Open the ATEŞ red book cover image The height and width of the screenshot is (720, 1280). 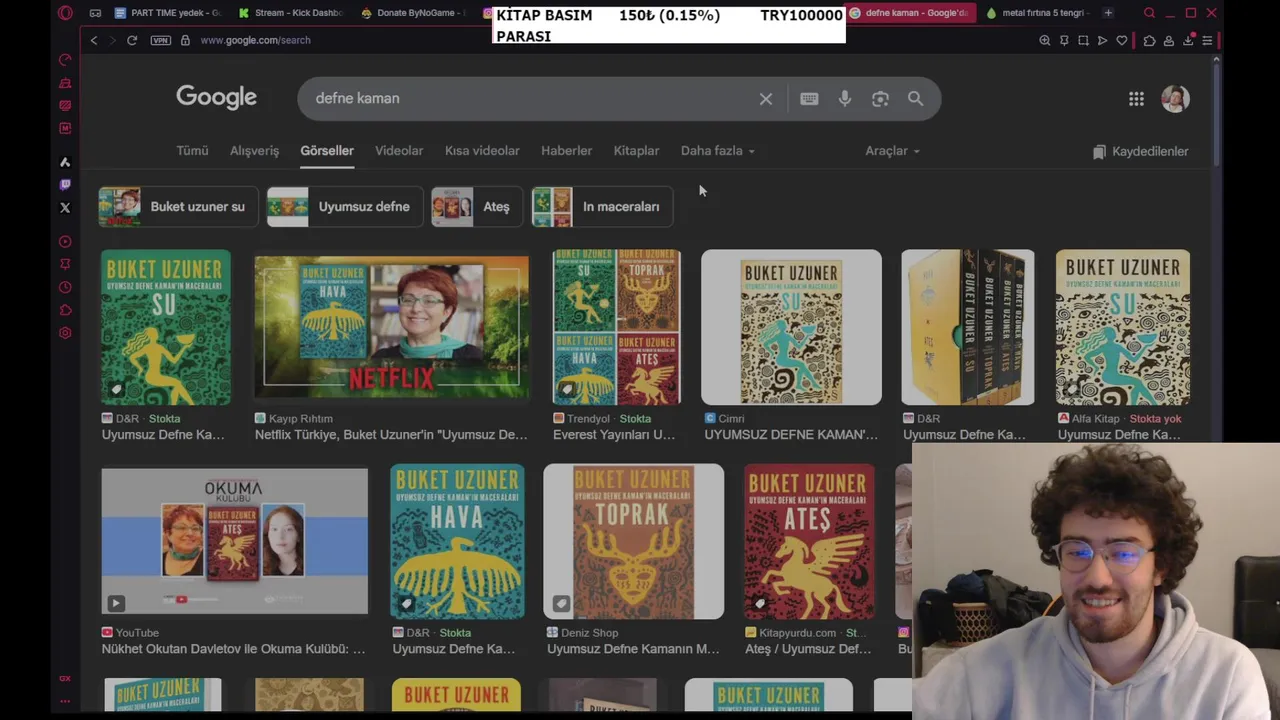pyautogui.click(x=809, y=541)
